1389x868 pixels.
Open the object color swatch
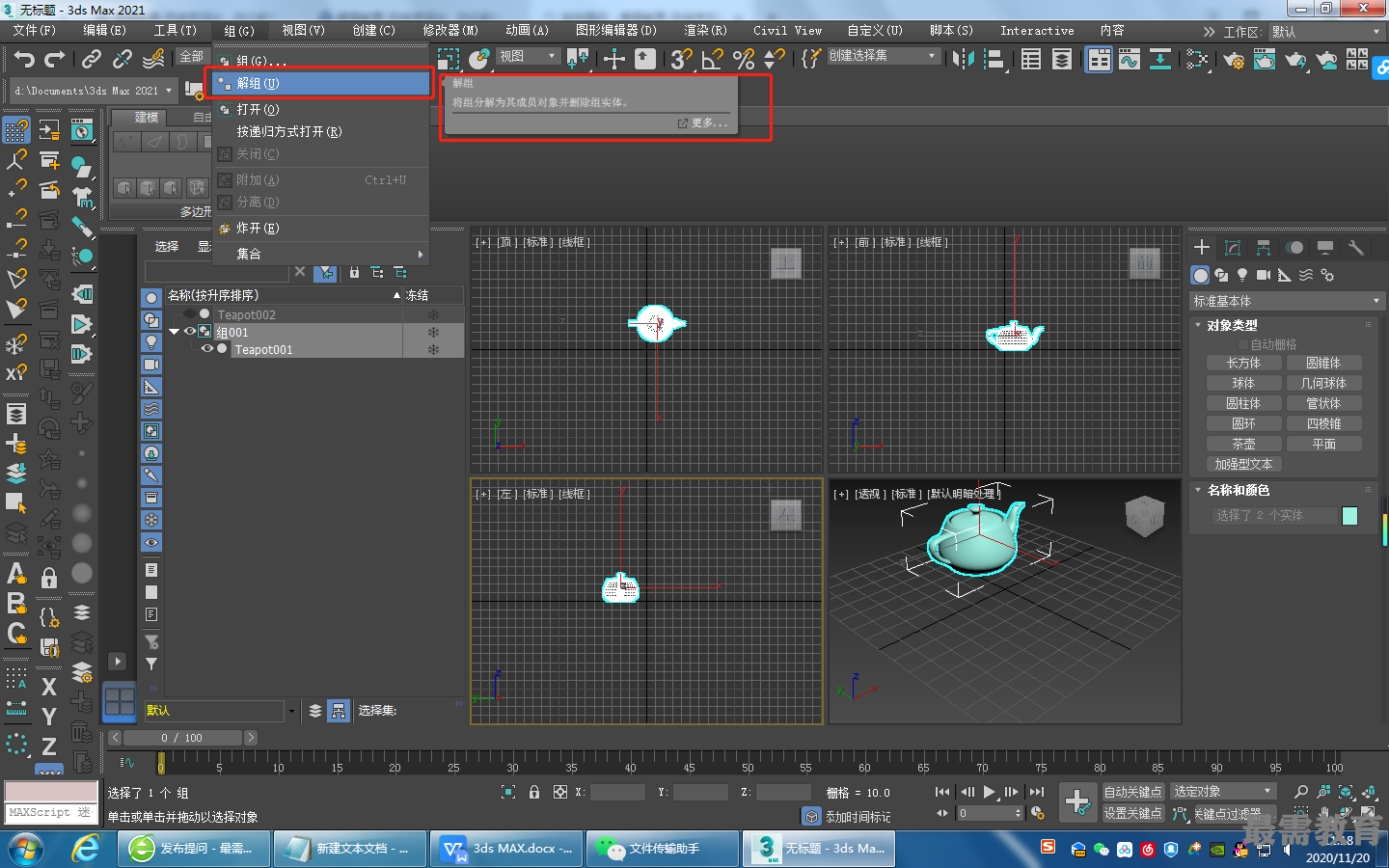point(1349,516)
